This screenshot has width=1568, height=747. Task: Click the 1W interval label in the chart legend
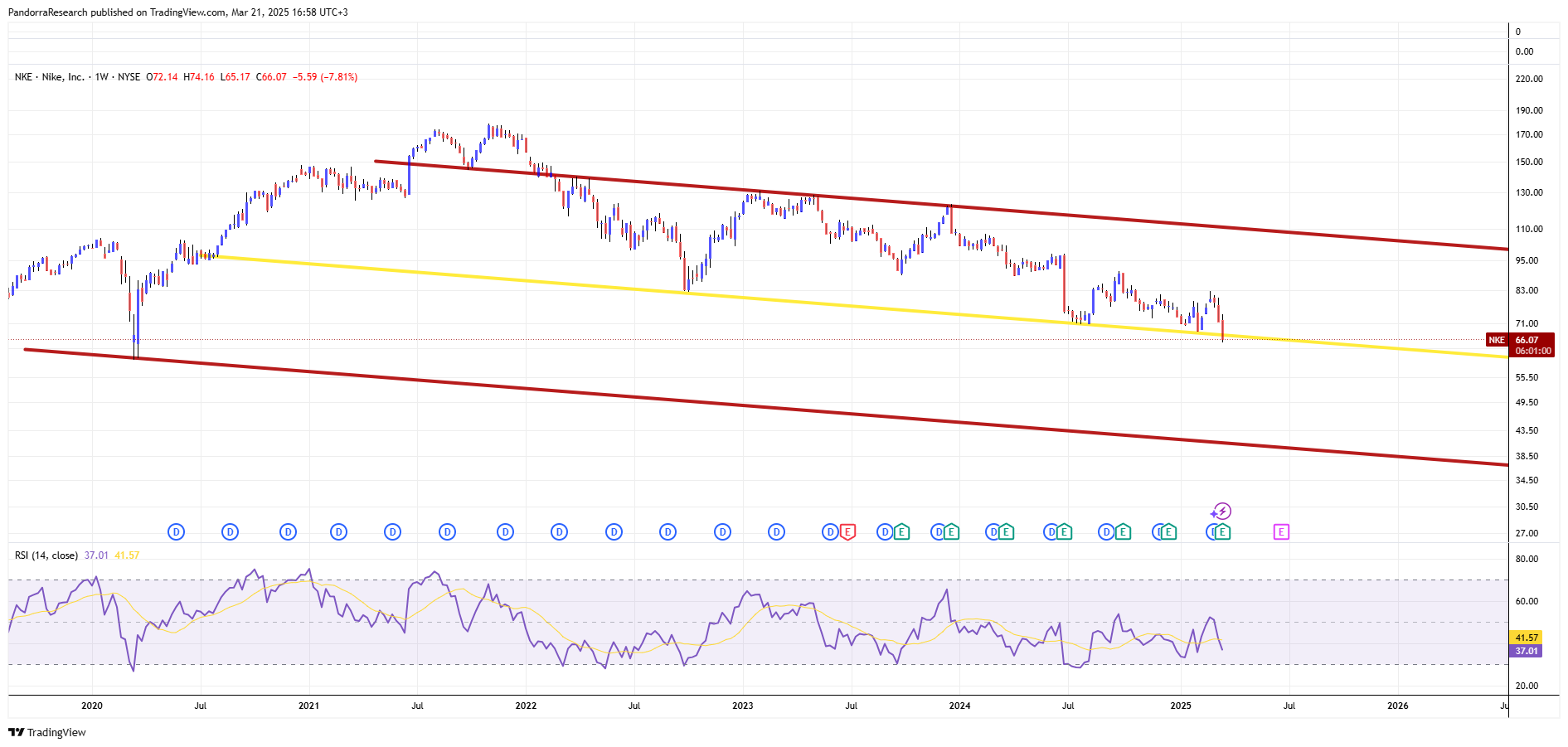coord(102,77)
